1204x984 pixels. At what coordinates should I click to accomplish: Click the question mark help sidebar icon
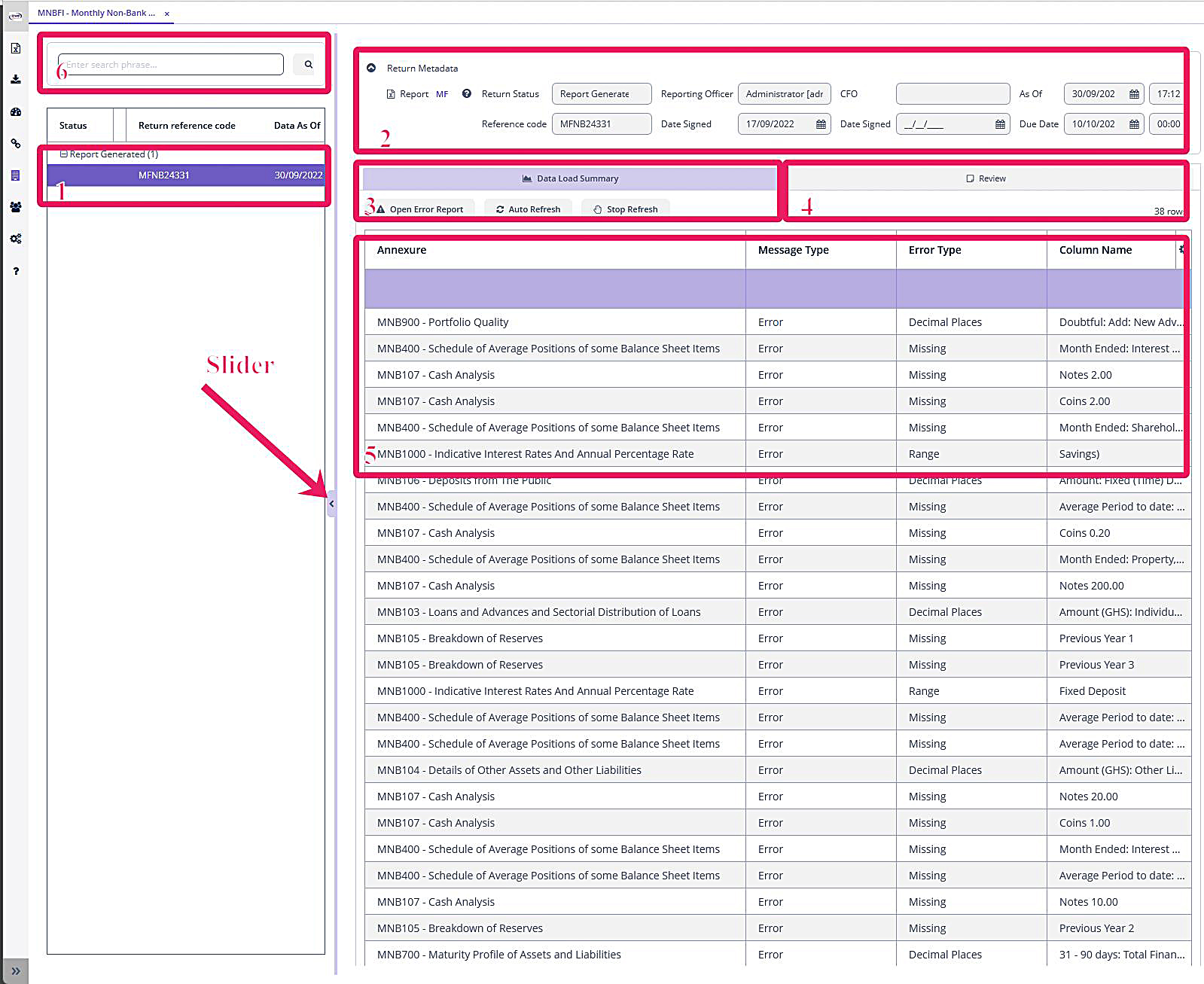pos(15,271)
